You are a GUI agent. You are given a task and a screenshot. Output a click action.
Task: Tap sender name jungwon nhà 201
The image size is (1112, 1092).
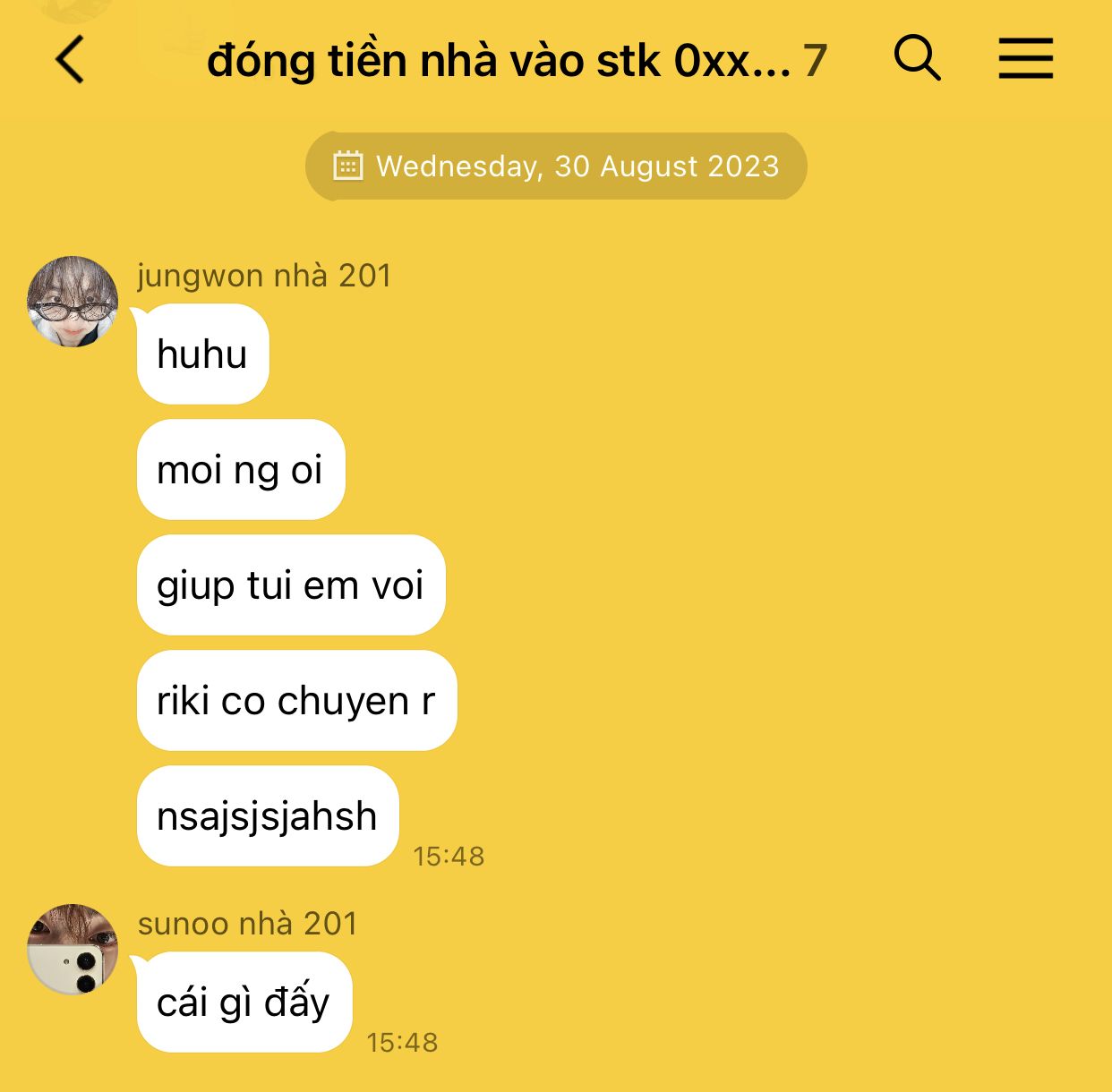(x=264, y=276)
